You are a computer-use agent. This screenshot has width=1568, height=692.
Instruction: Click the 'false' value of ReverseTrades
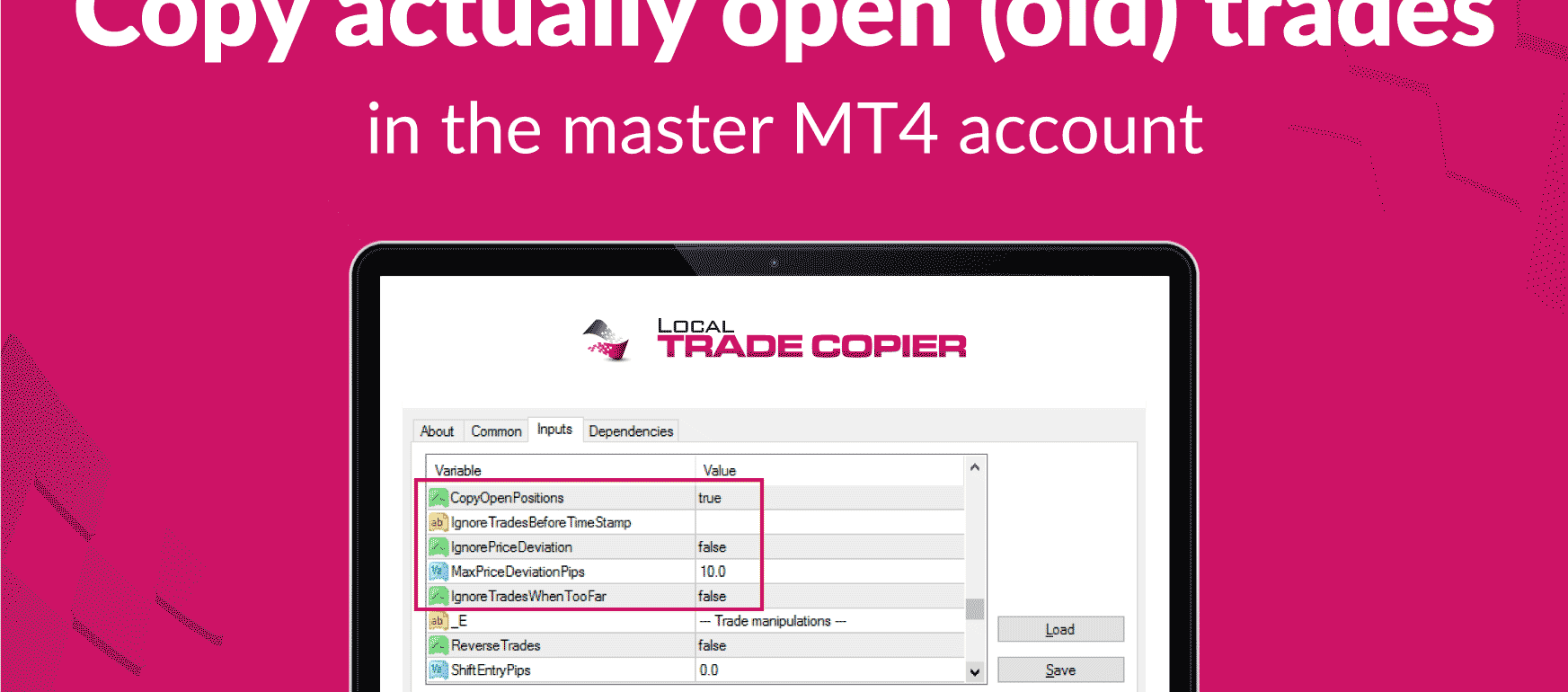pyautogui.click(x=712, y=645)
